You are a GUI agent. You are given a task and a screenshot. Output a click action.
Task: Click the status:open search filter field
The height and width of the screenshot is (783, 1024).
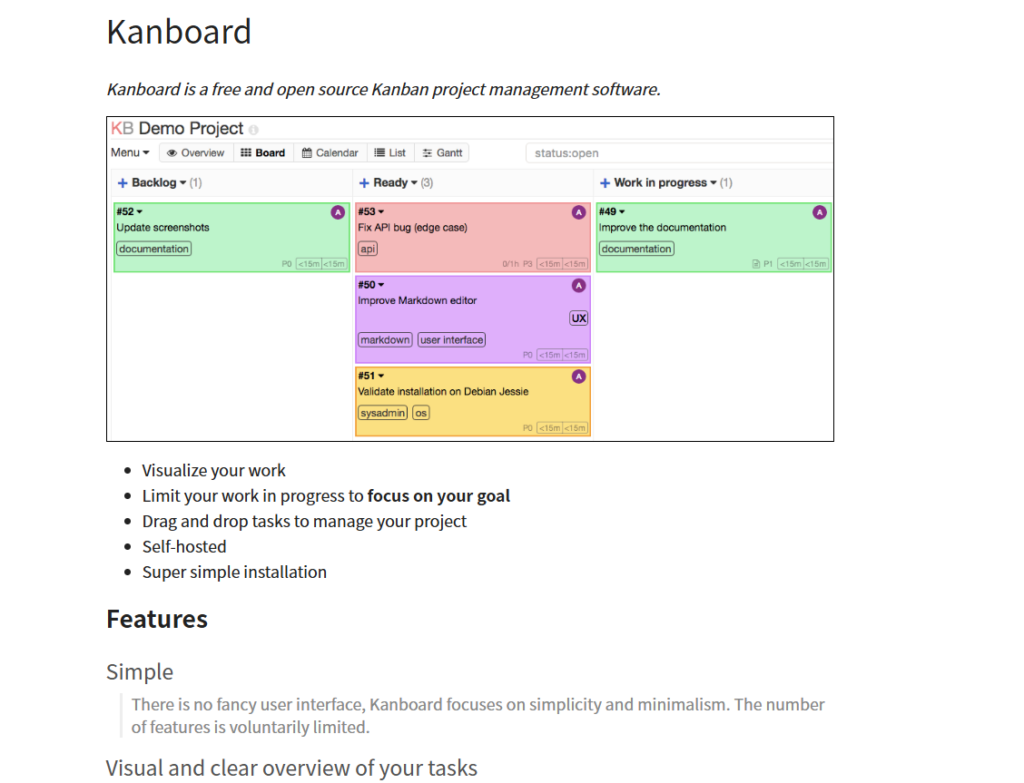click(678, 153)
